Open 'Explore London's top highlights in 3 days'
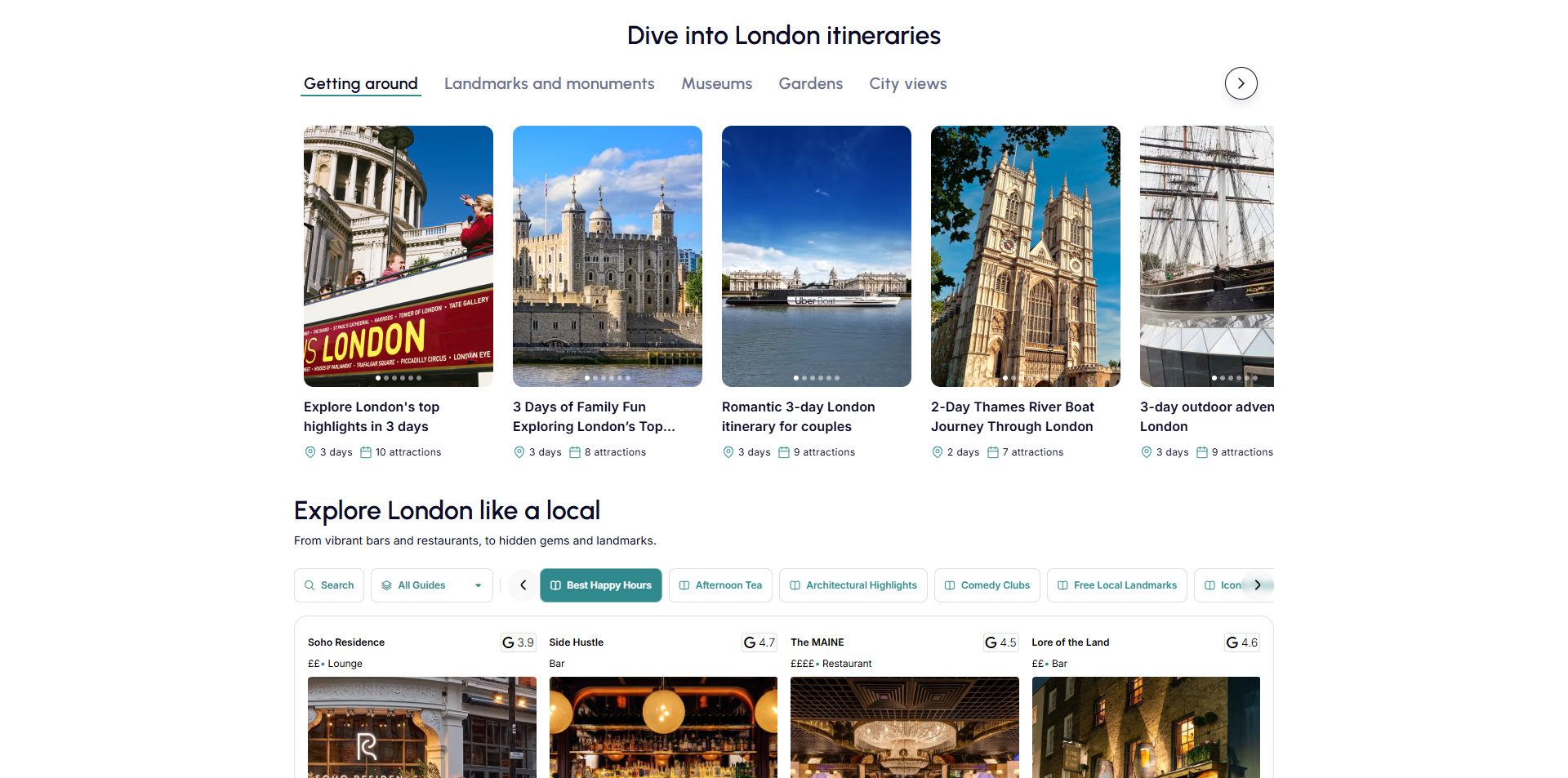The height and width of the screenshot is (778, 1568). coord(372,416)
